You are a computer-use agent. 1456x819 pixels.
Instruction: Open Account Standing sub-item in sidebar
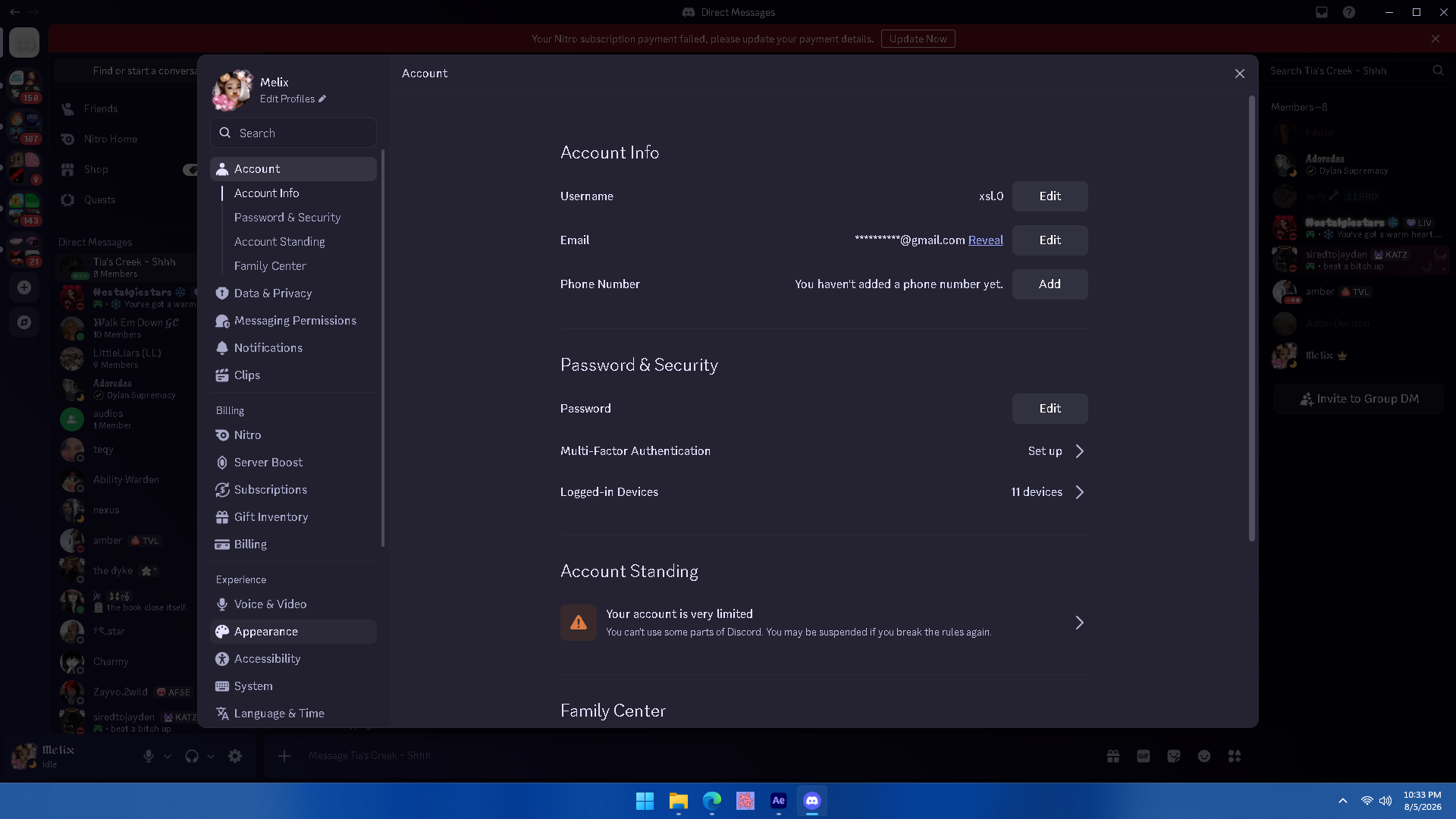pos(280,242)
